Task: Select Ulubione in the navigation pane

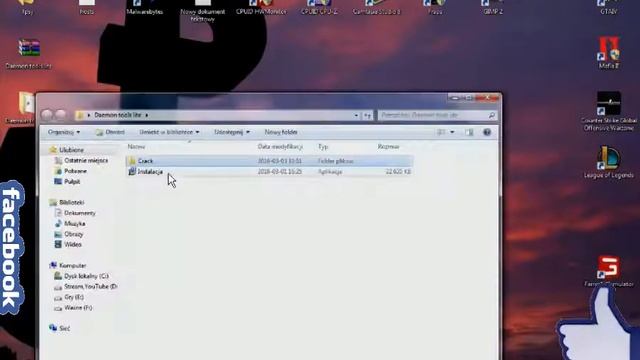Action: (71, 150)
